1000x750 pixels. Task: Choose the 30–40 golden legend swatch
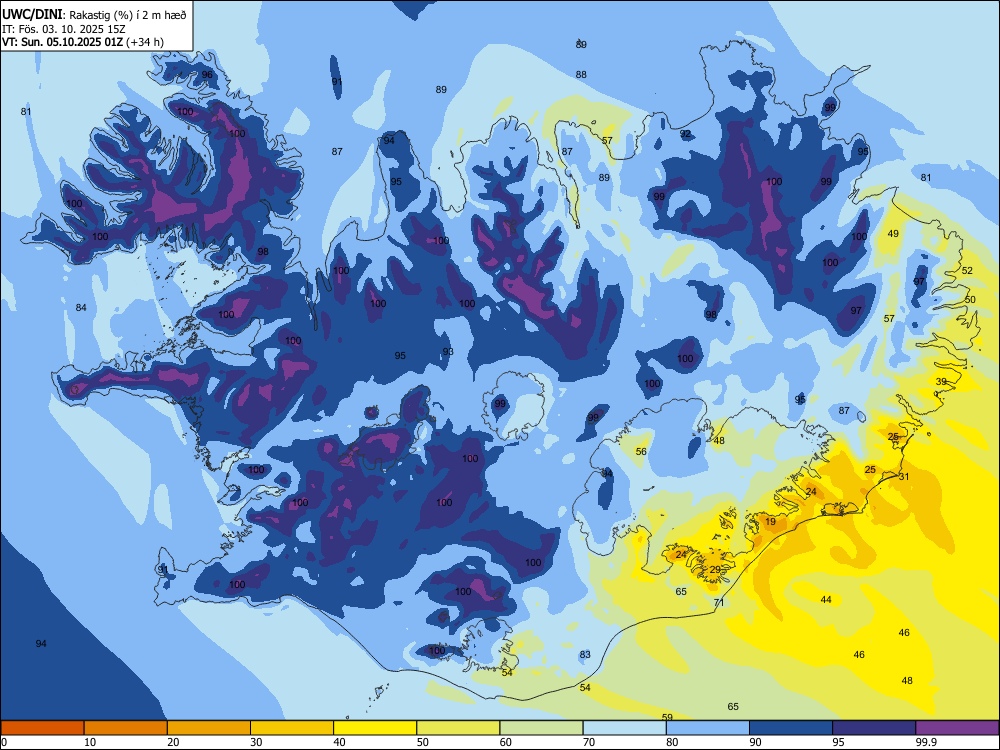[x=292, y=728]
